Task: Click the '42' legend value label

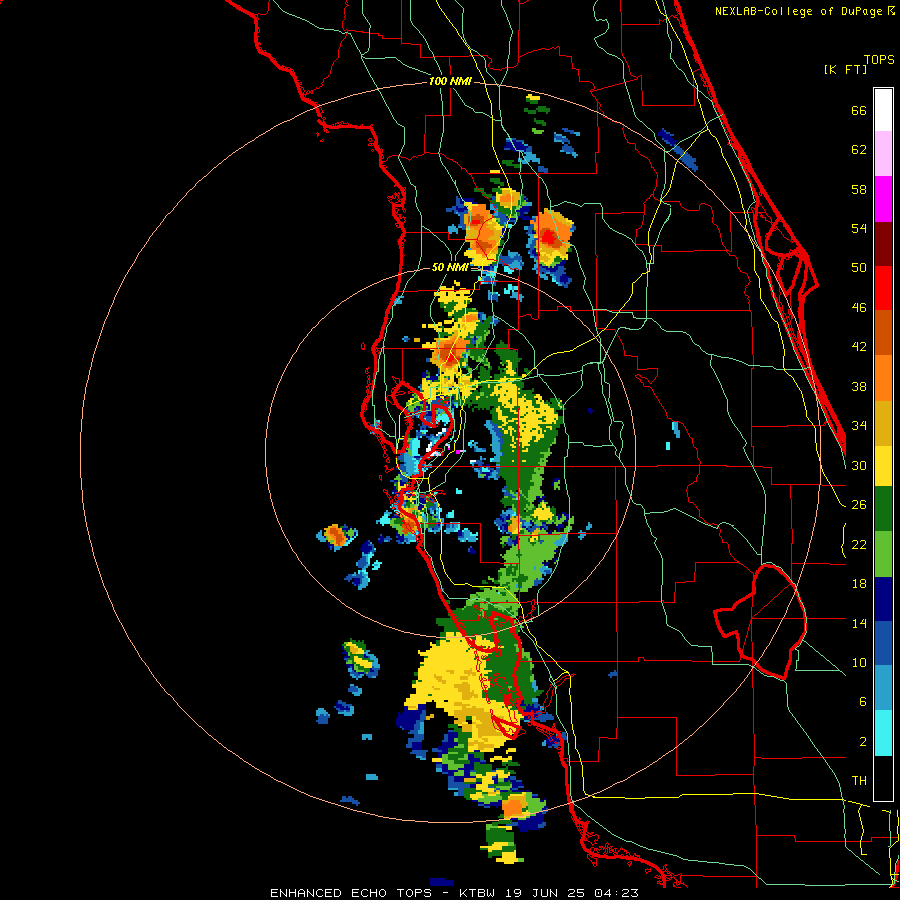Action: (x=859, y=347)
